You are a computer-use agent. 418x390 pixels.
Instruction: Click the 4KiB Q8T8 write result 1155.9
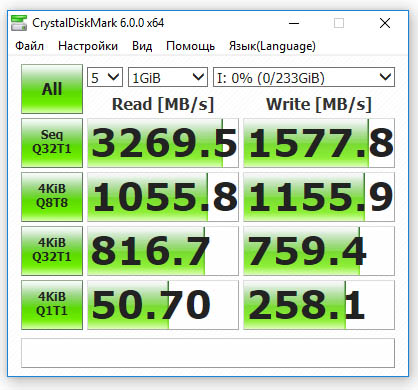319,197
